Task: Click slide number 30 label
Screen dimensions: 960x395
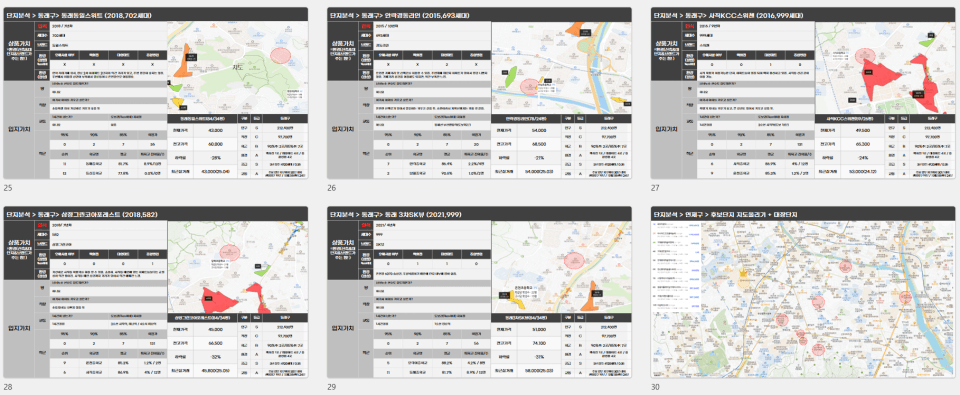Action: 655,387
